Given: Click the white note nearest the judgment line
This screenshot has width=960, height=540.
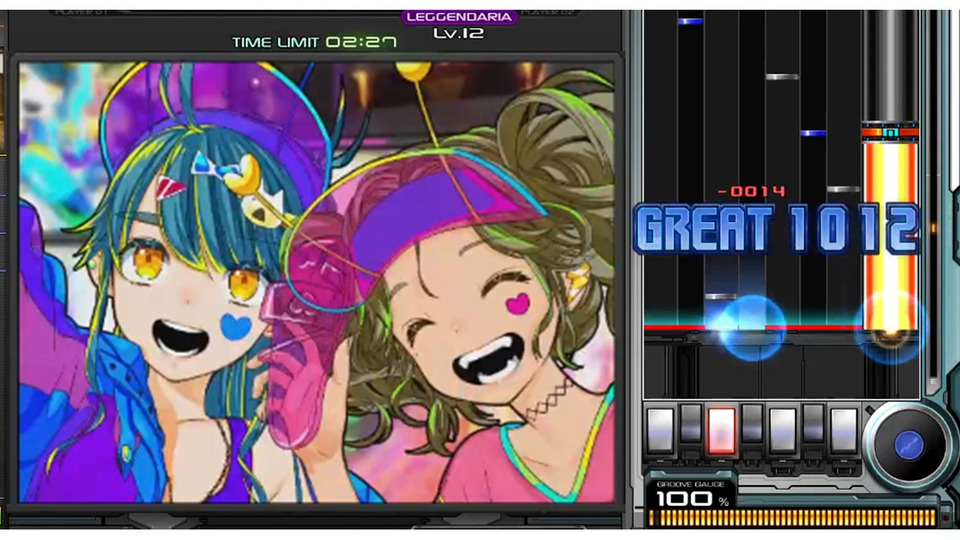Looking at the screenshot, I should pos(721,296).
